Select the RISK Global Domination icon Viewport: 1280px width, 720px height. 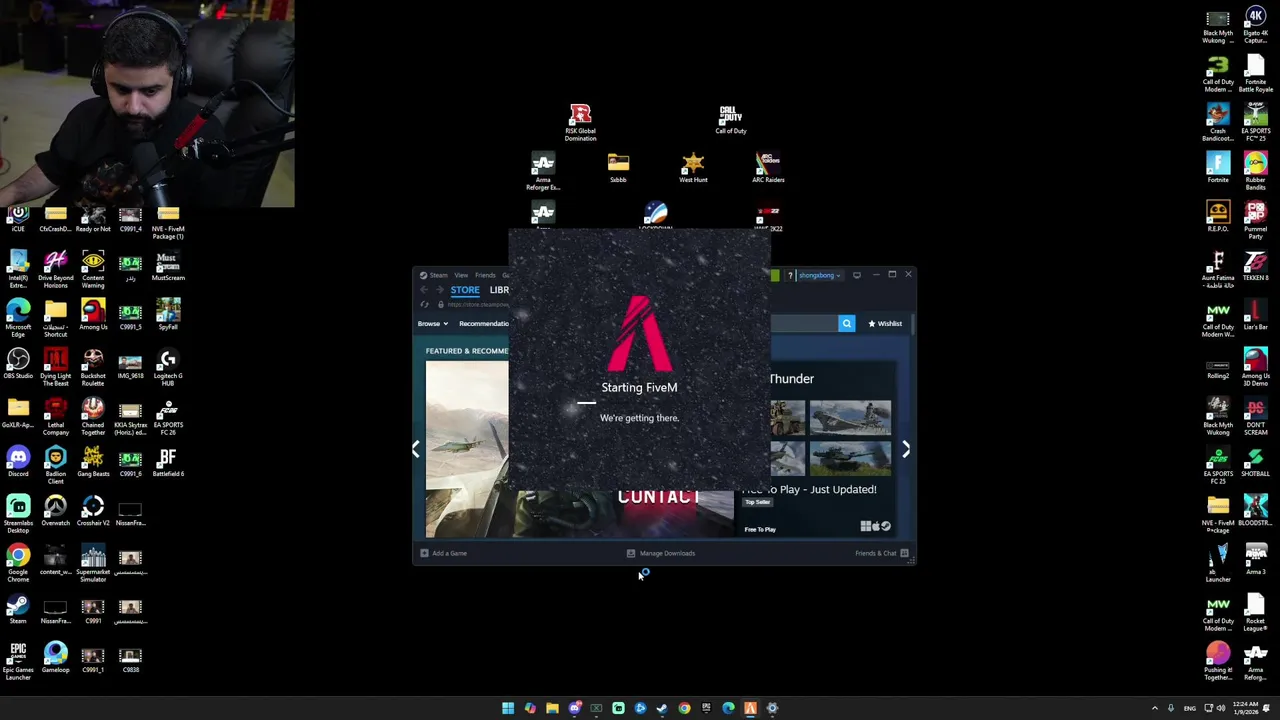click(580, 122)
